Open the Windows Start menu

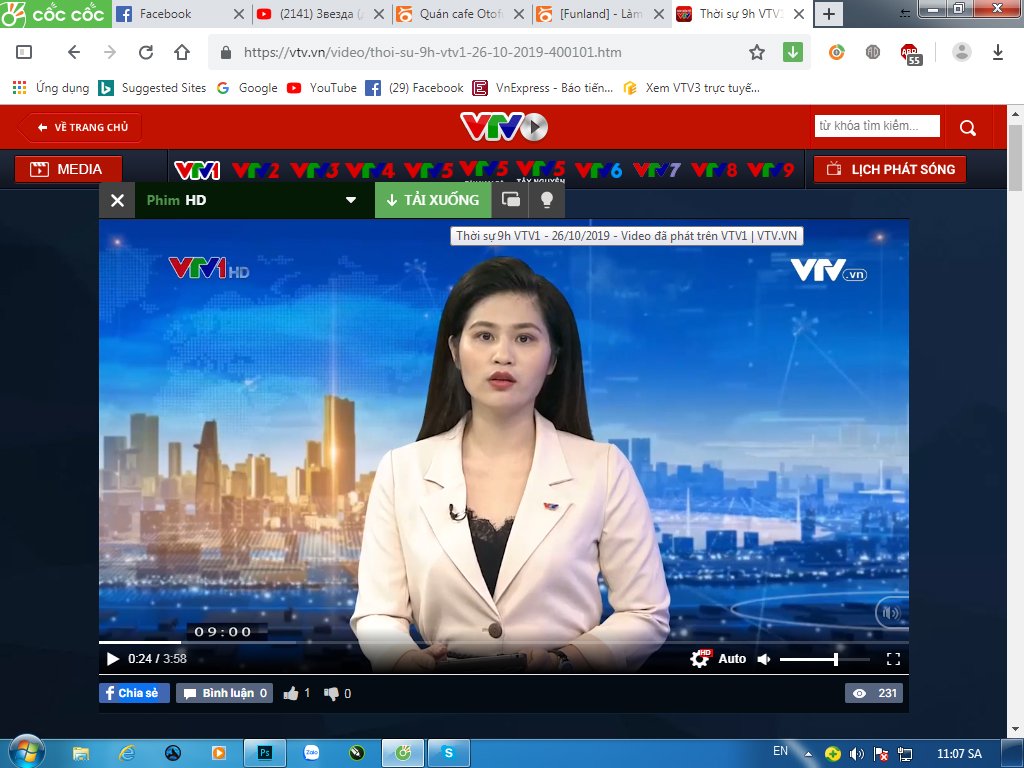[x=27, y=753]
